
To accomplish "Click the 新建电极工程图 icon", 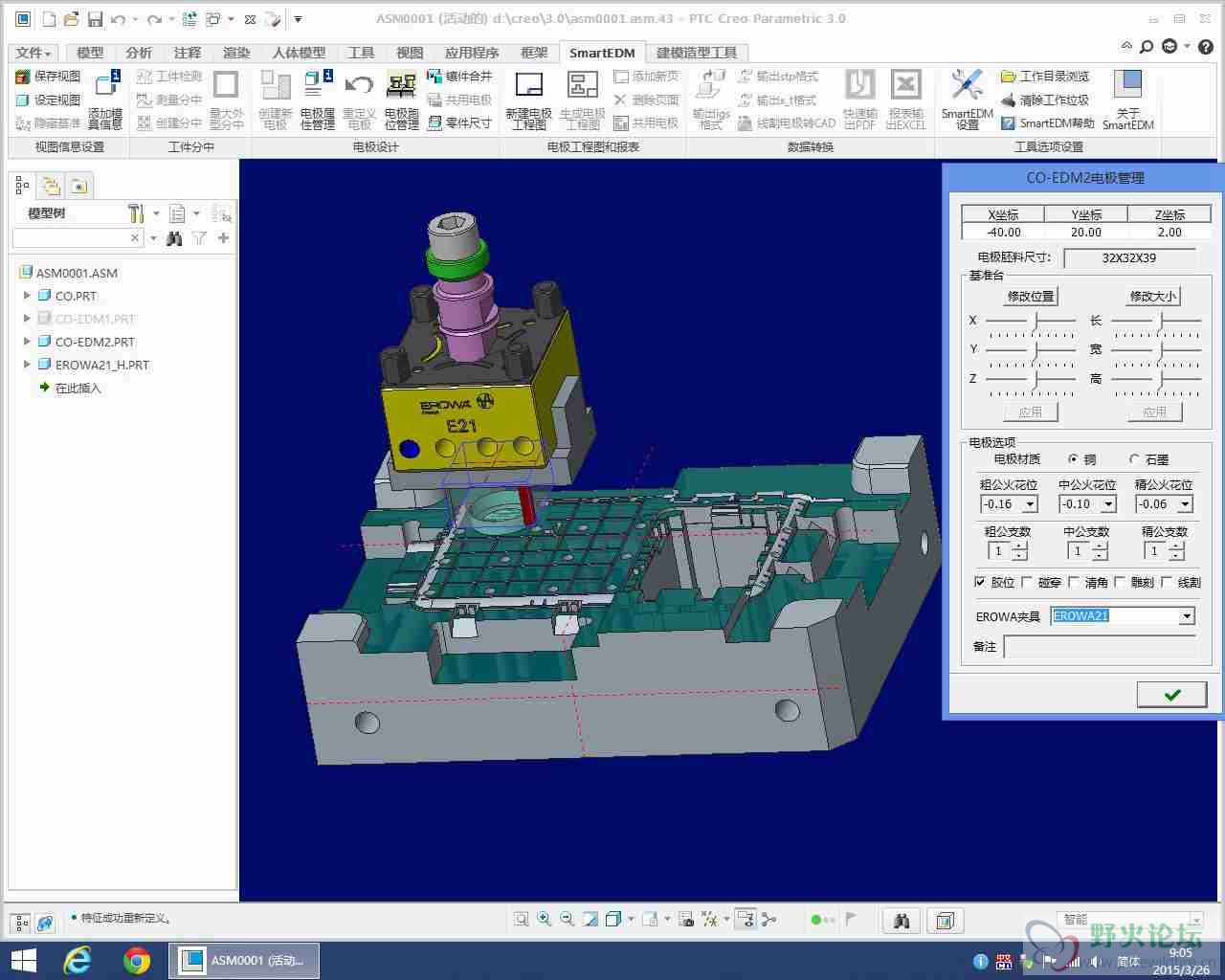I will point(528,100).
